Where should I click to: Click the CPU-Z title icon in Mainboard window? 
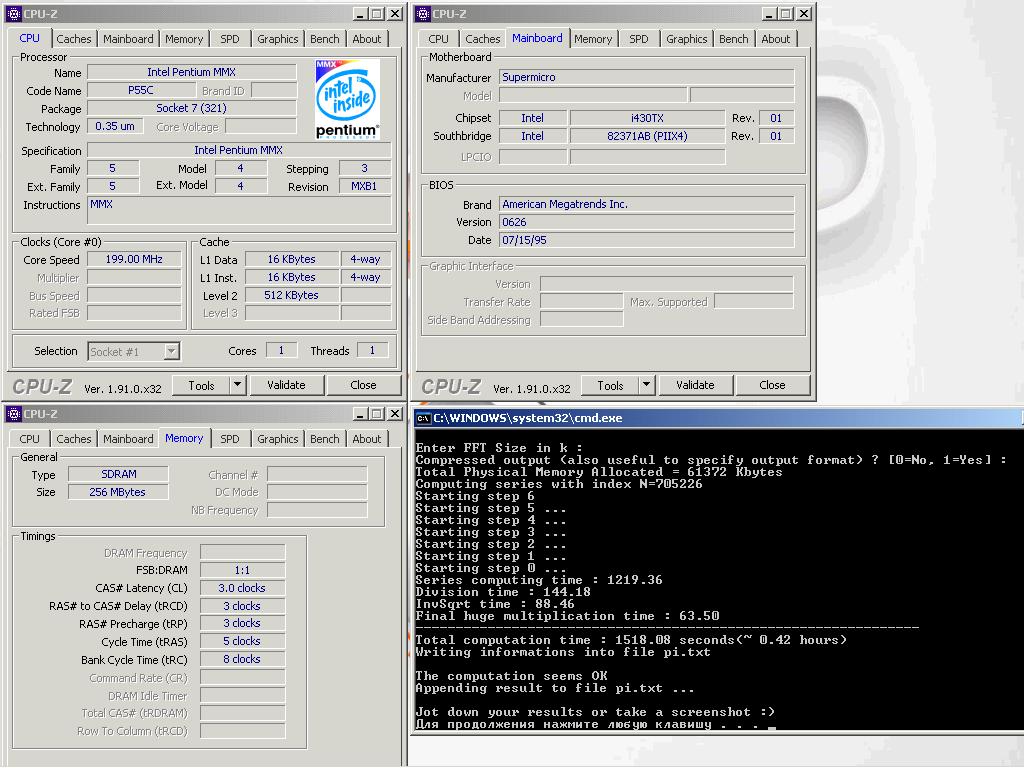pyautogui.click(x=423, y=14)
